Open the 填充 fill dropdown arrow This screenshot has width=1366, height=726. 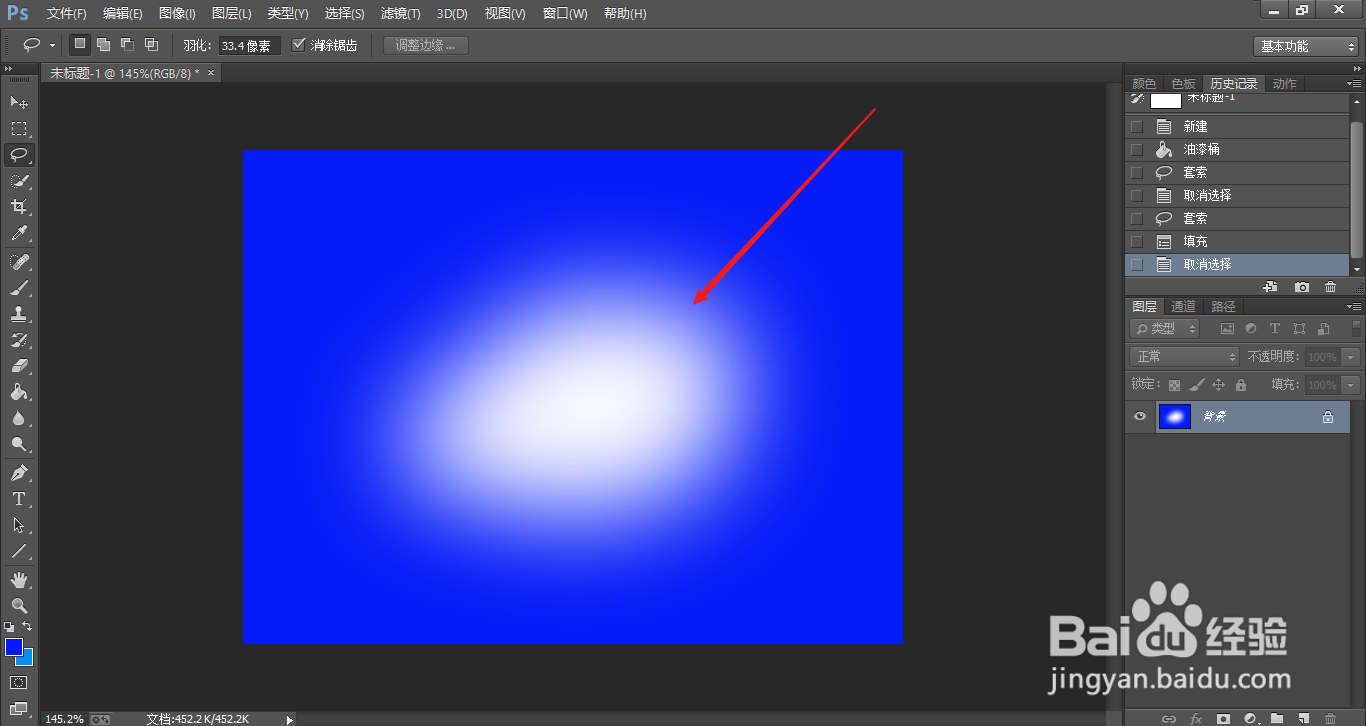pos(1352,385)
